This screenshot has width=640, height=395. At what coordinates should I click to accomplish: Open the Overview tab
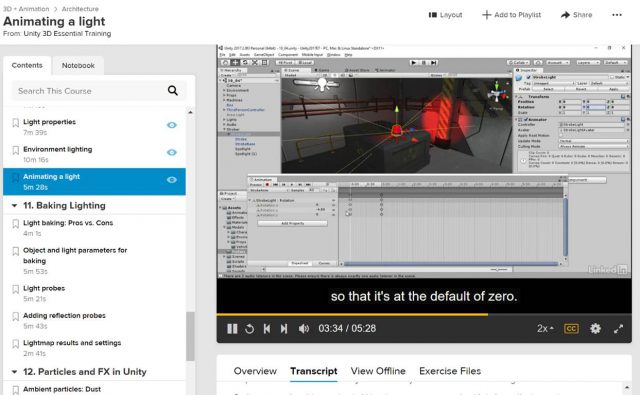point(255,371)
